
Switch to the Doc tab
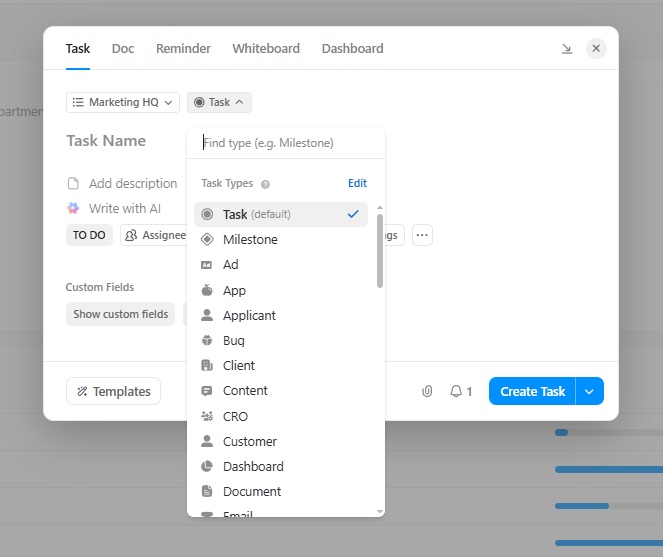tap(123, 48)
